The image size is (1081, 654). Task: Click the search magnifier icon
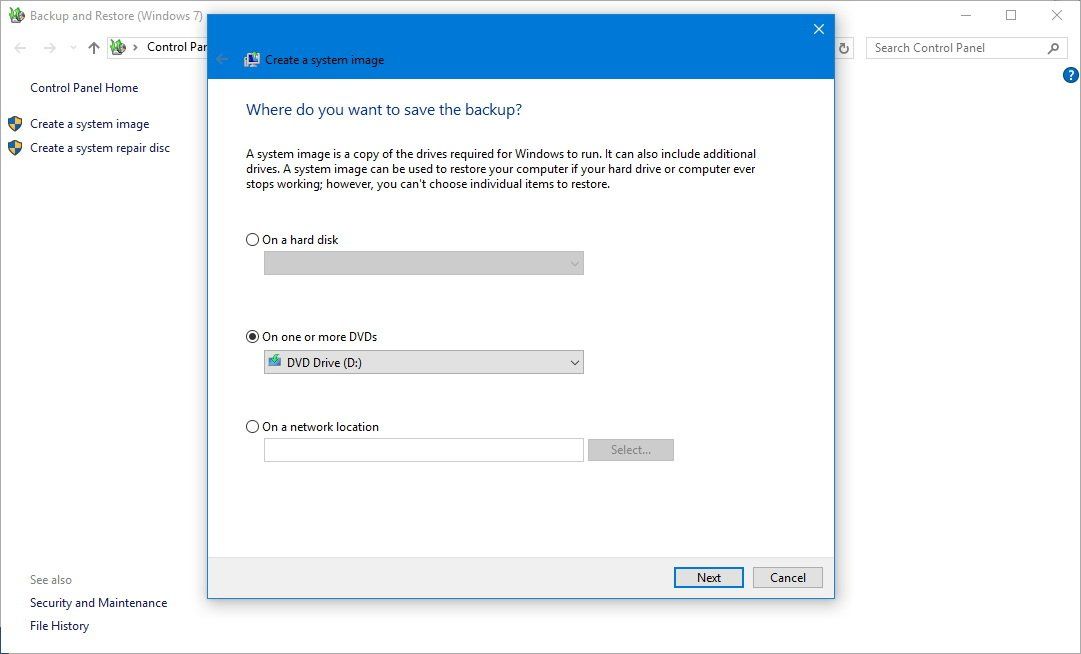[1053, 47]
